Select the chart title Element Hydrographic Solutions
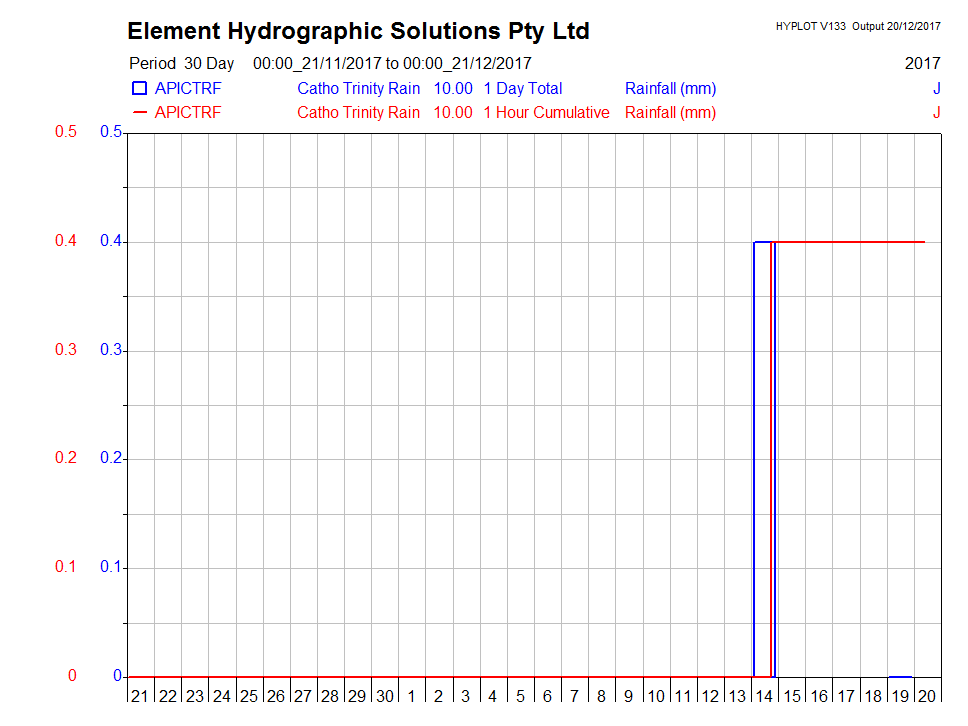Image resolution: width=968 pixels, height=726 pixels. [x=358, y=31]
